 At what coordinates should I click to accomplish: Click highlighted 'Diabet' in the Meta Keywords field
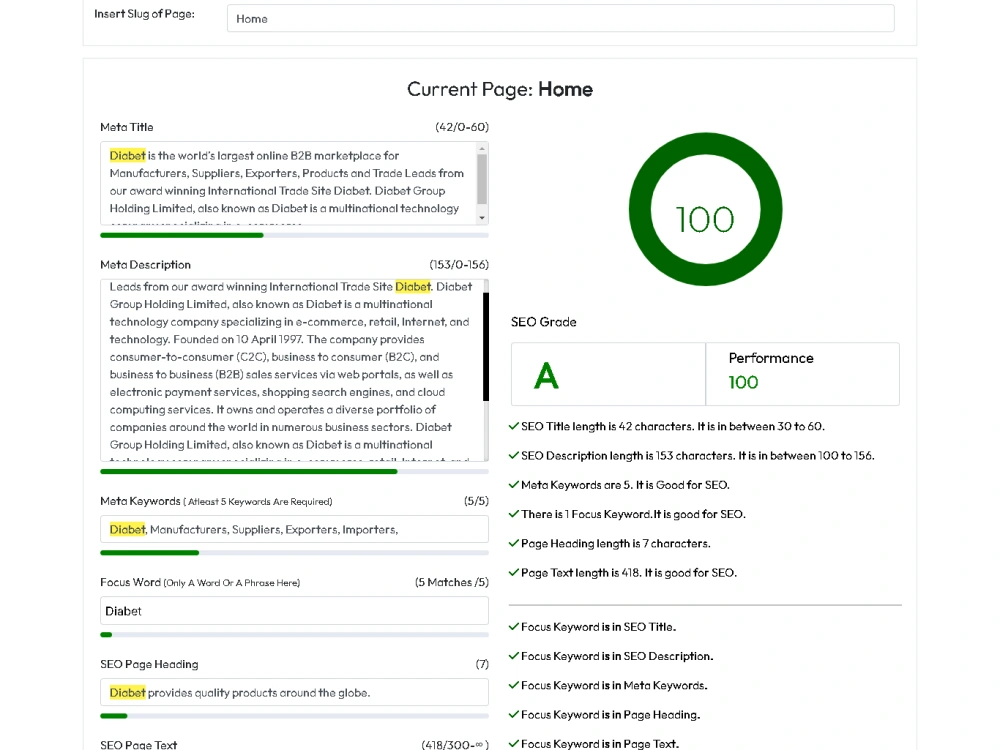click(128, 529)
